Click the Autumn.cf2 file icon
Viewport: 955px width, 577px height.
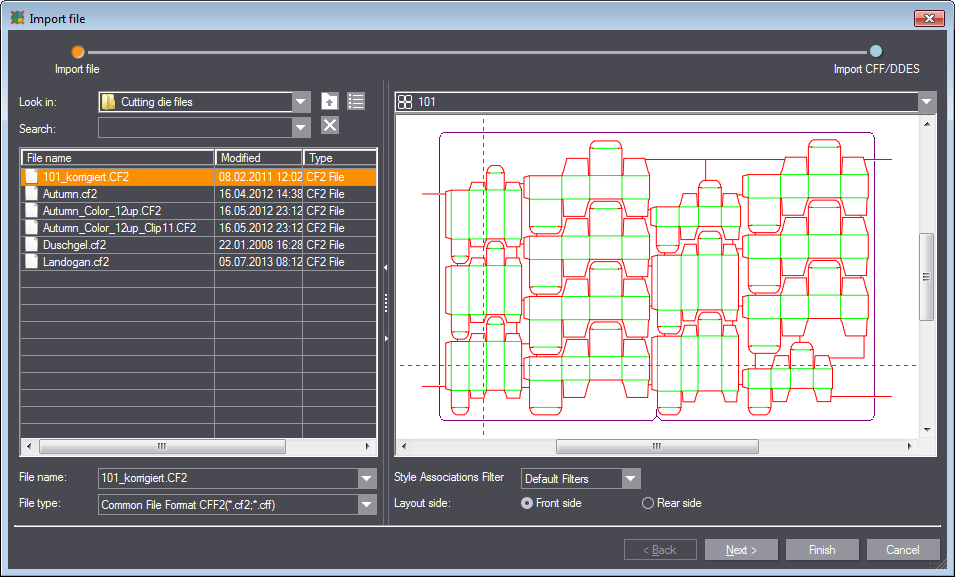point(32,194)
